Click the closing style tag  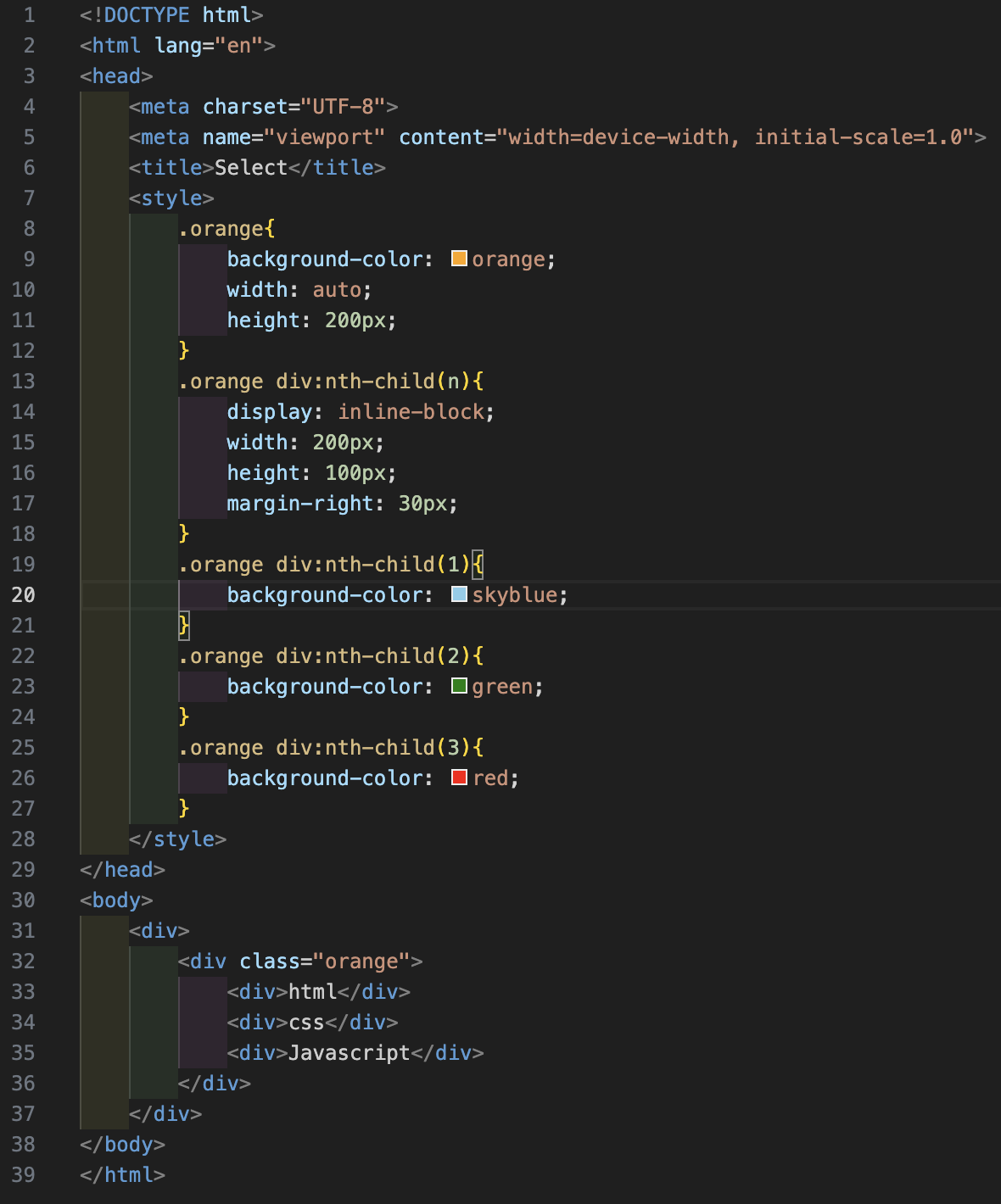pos(178,839)
